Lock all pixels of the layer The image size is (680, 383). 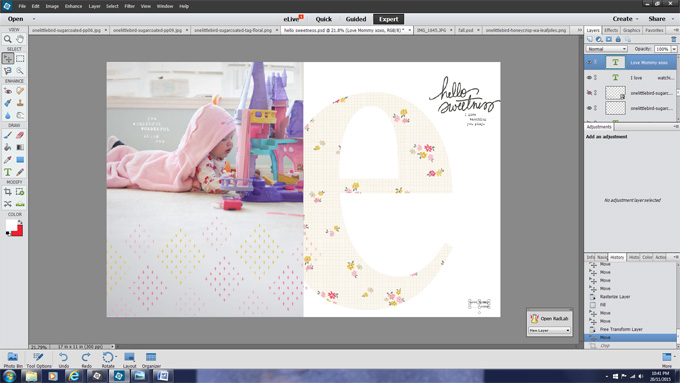click(618, 39)
